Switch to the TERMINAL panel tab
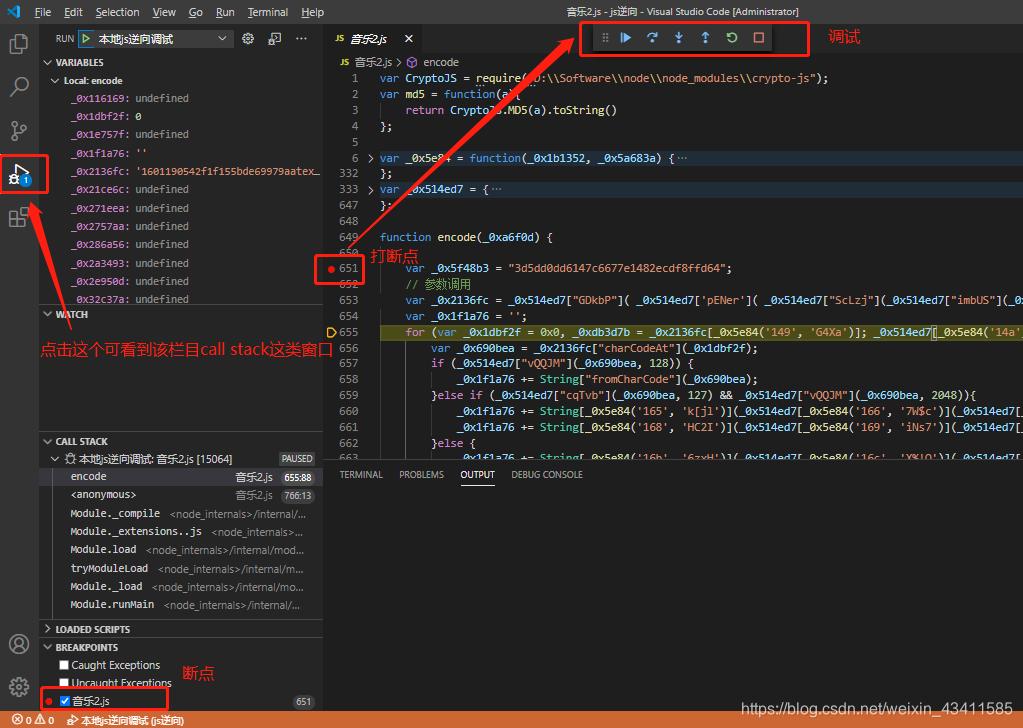The height and width of the screenshot is (728, 1023). pyautogui.click(x=361, y=475)
